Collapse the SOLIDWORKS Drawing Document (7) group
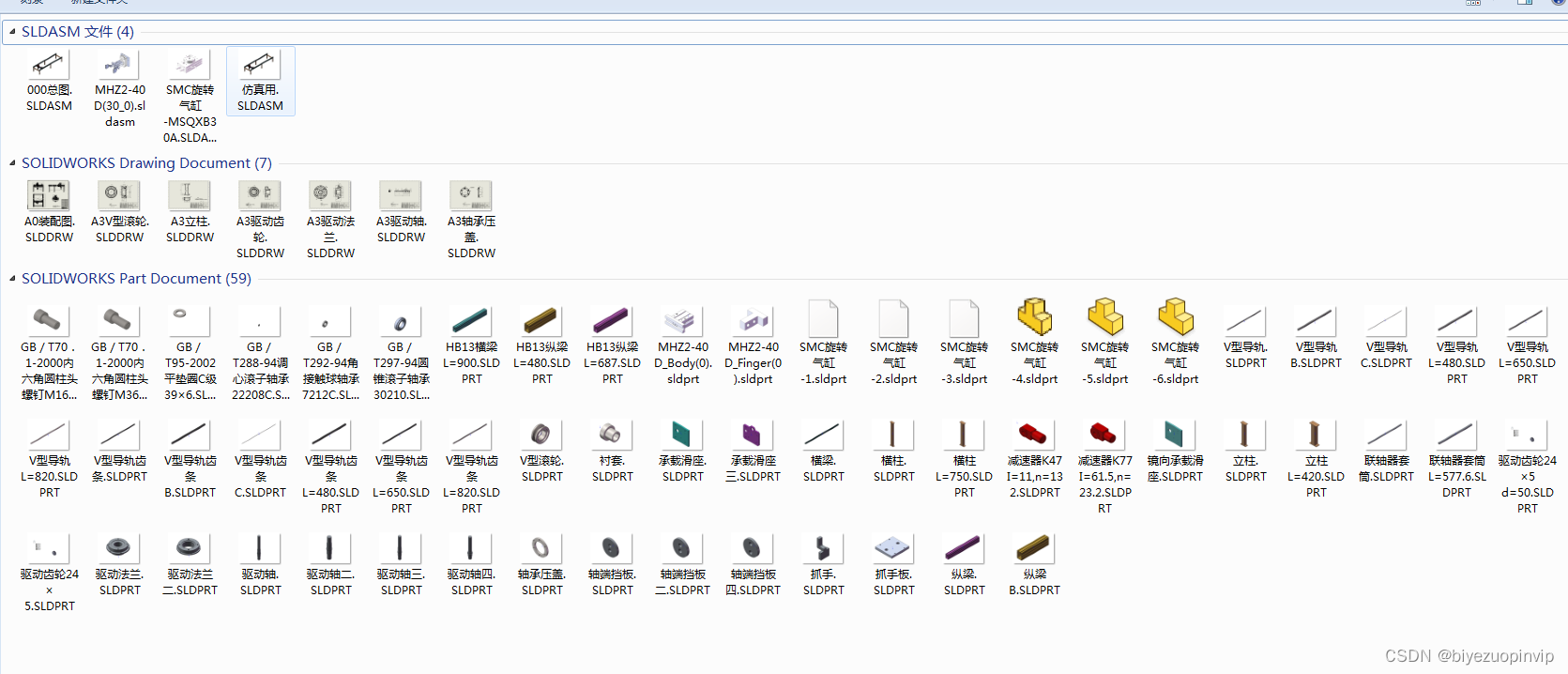The width and height of the screenshot is (1568, 674). (x=12, y=162)
